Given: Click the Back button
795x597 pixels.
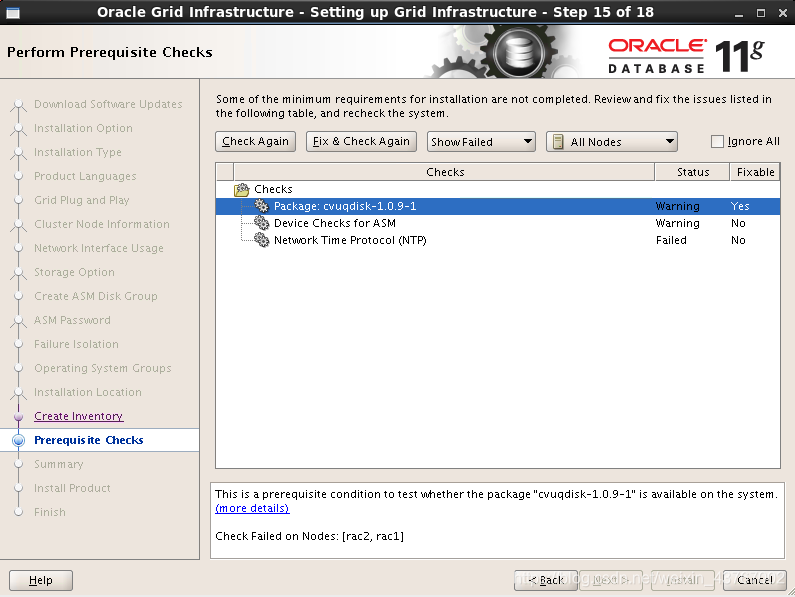Looking at the screenshot, I should (x=546, y=580).
